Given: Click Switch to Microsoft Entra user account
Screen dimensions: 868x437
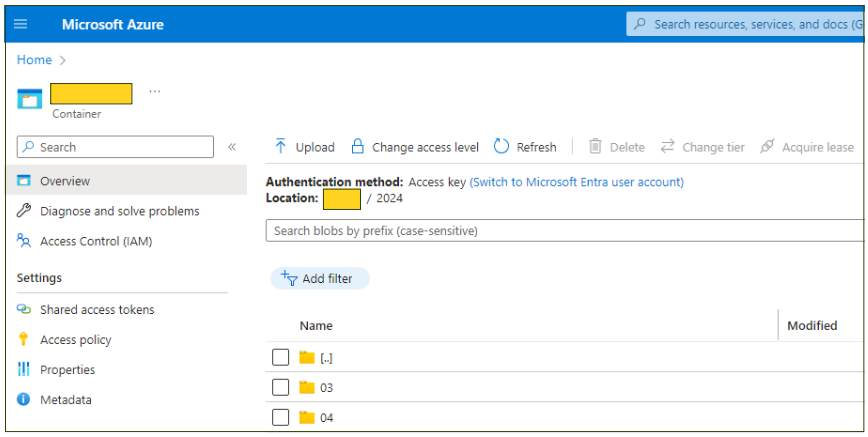Looking at the screenshot, I should pyautogui.click(x=576, y=182).
